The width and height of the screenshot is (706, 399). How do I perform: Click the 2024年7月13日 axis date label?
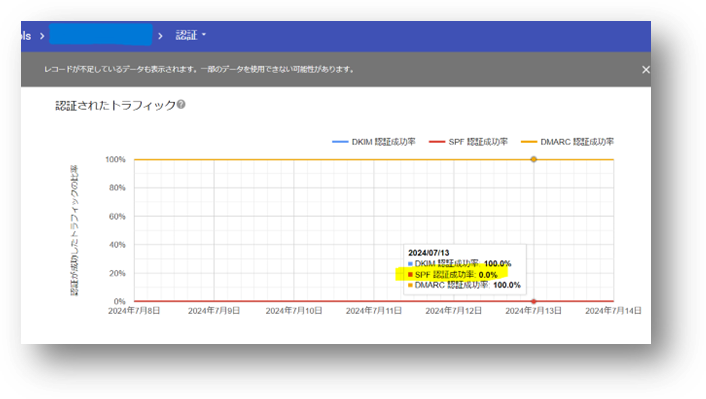533,311
